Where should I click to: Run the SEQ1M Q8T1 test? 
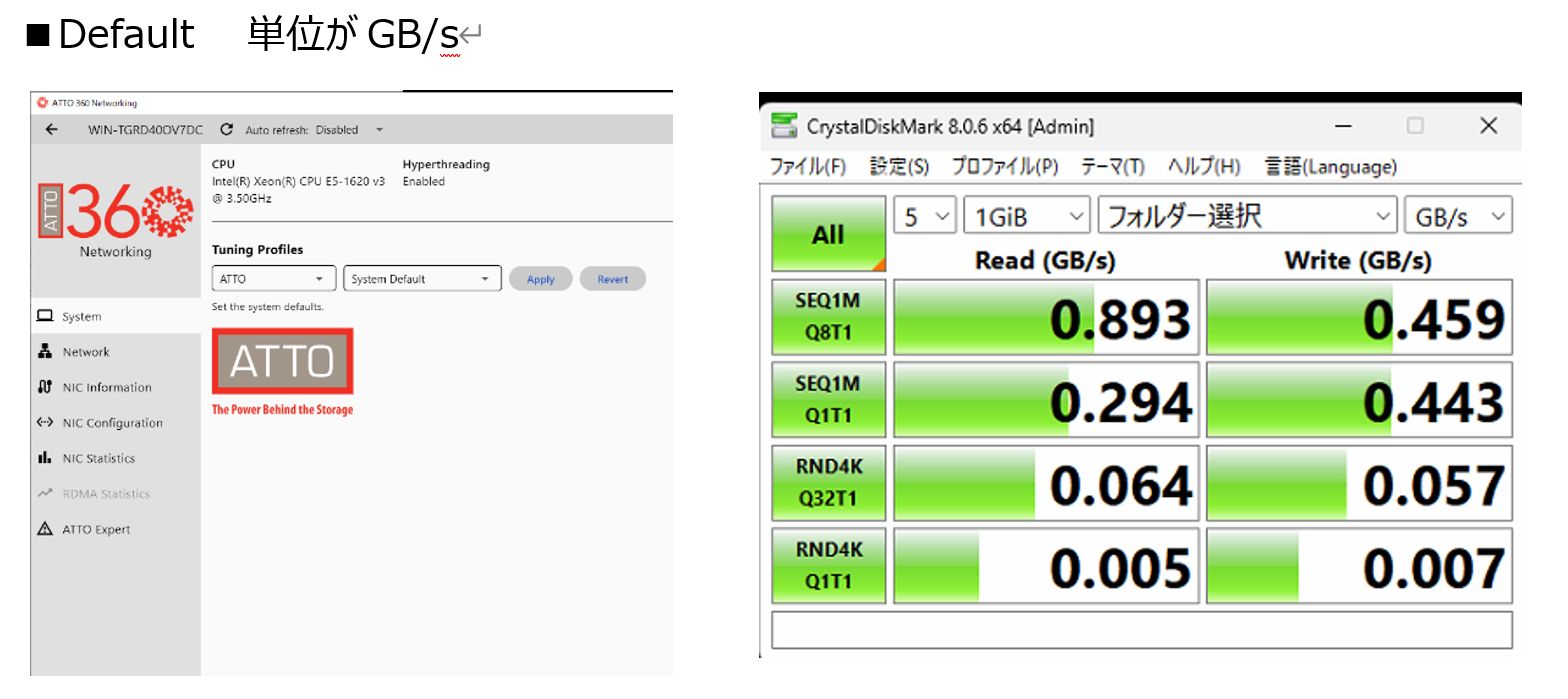pos(828,317)
